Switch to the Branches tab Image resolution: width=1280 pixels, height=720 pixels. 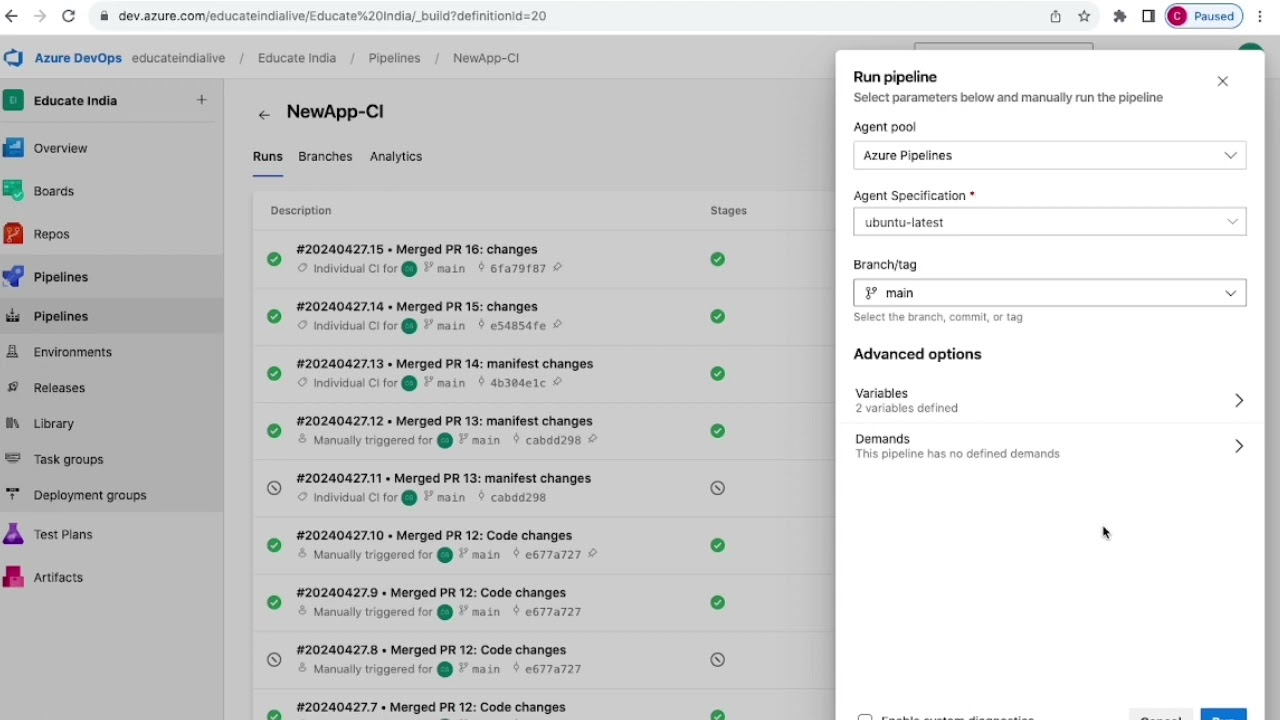[325, 156]
